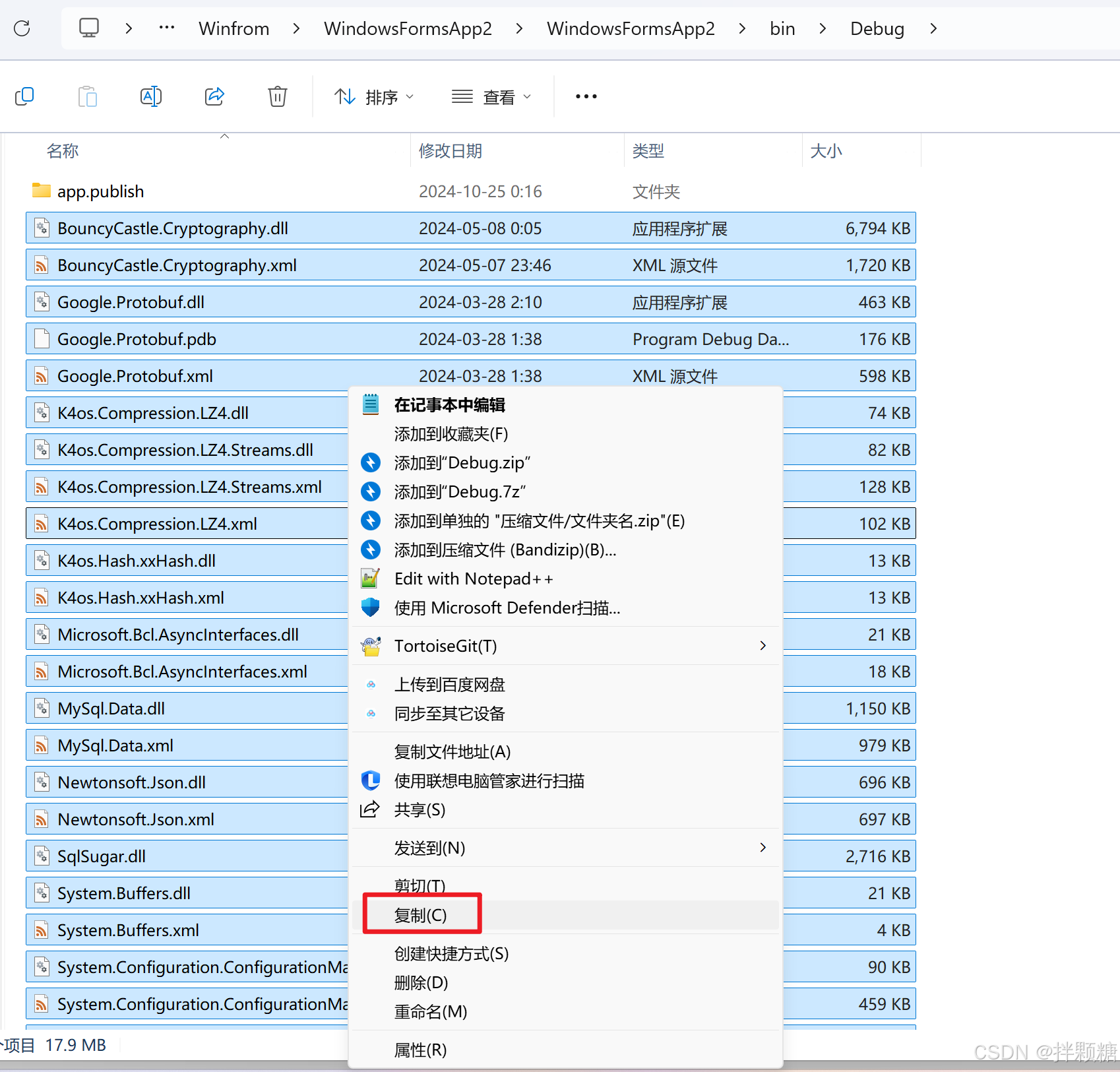The image size is (1120, 1072).
Task: Click the Copy icon in the toolbar
Action: (x=24, y=96)
